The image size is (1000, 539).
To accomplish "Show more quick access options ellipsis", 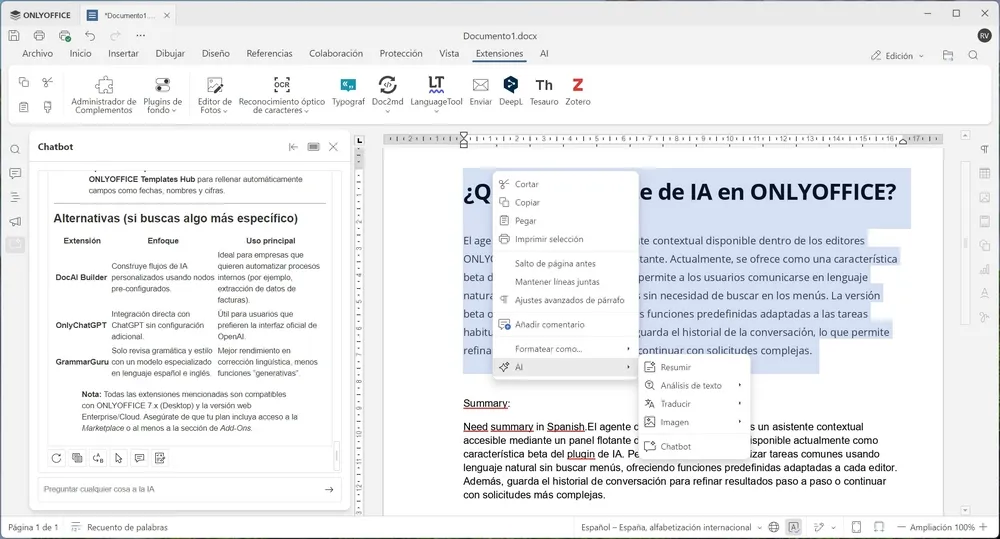I will 140,36.
